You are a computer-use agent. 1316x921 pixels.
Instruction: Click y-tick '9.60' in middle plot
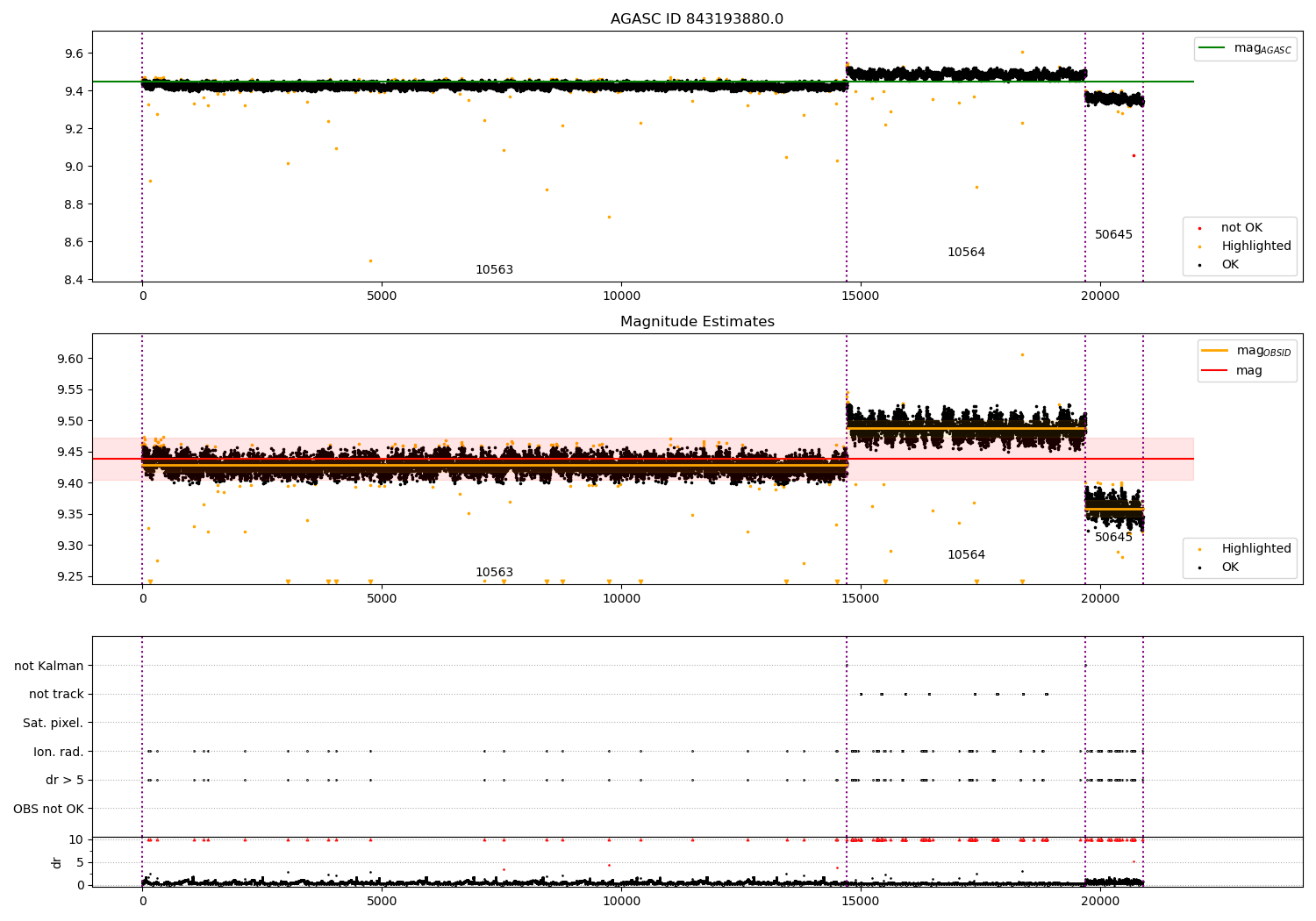[70, 359]
